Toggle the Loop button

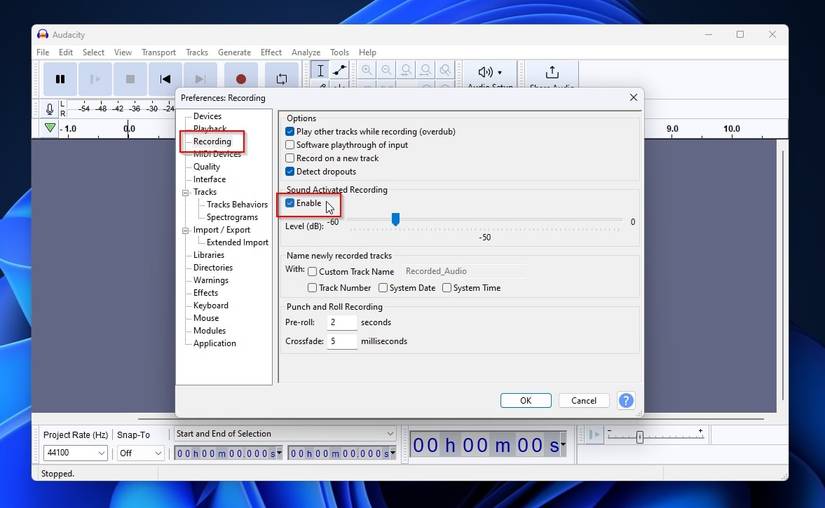[281, 79]
